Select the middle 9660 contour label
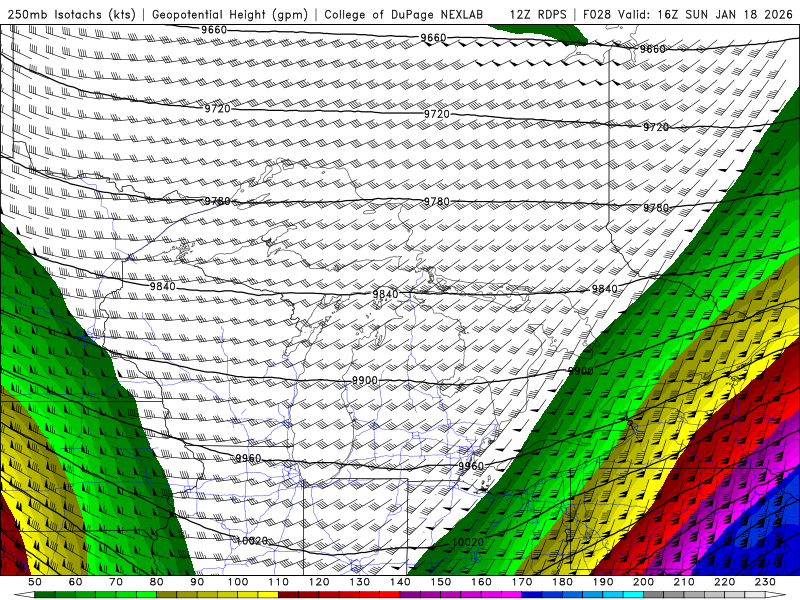Image resolution: width=800 pixels, height=600 pixels. pos(433,38)
